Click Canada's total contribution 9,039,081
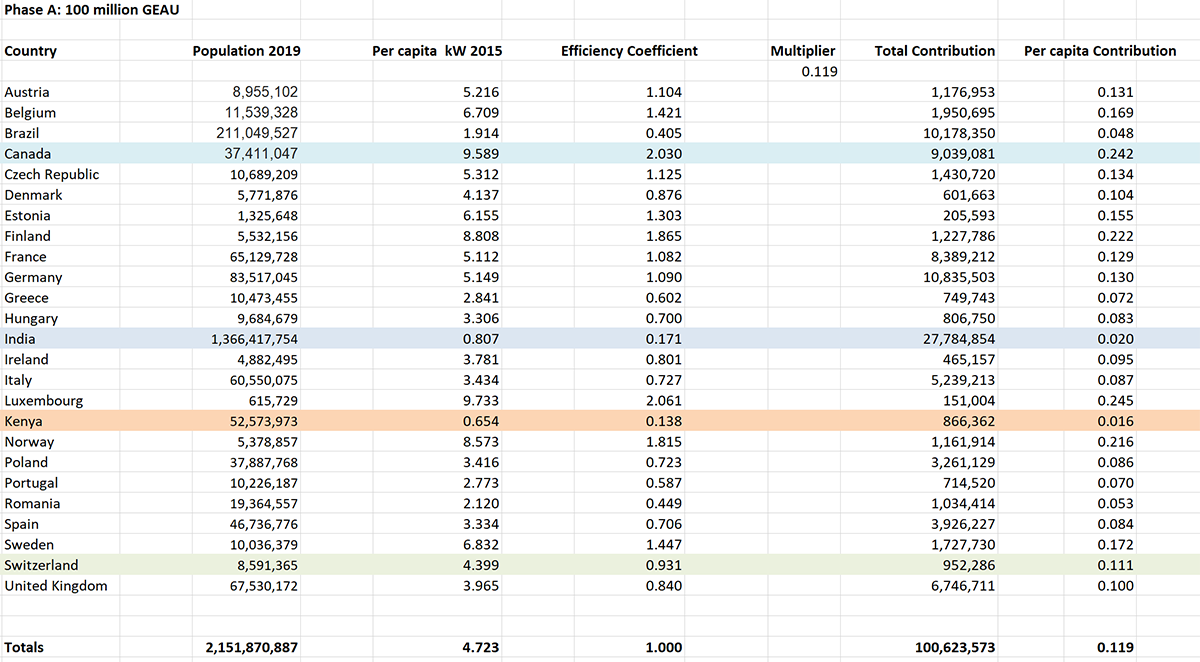The width and height of the screenshot is (1200, 662). click(x=961, y=154)
